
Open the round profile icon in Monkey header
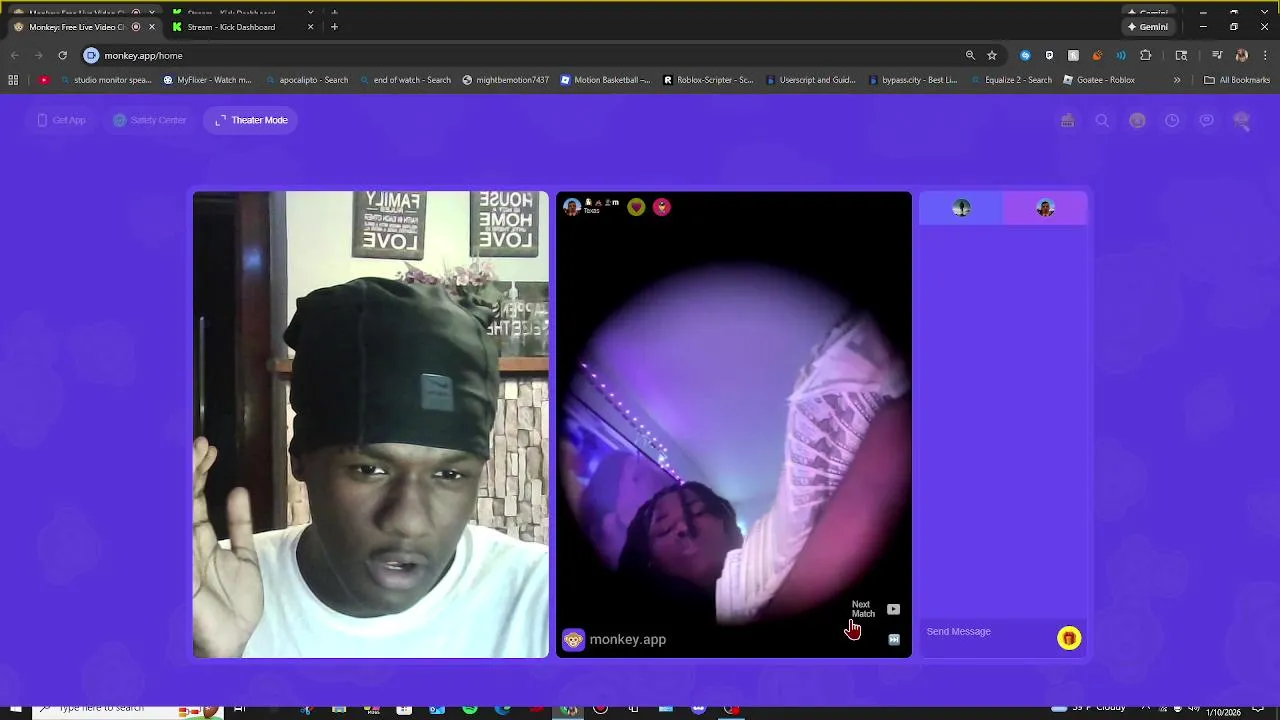point(1137,120)
